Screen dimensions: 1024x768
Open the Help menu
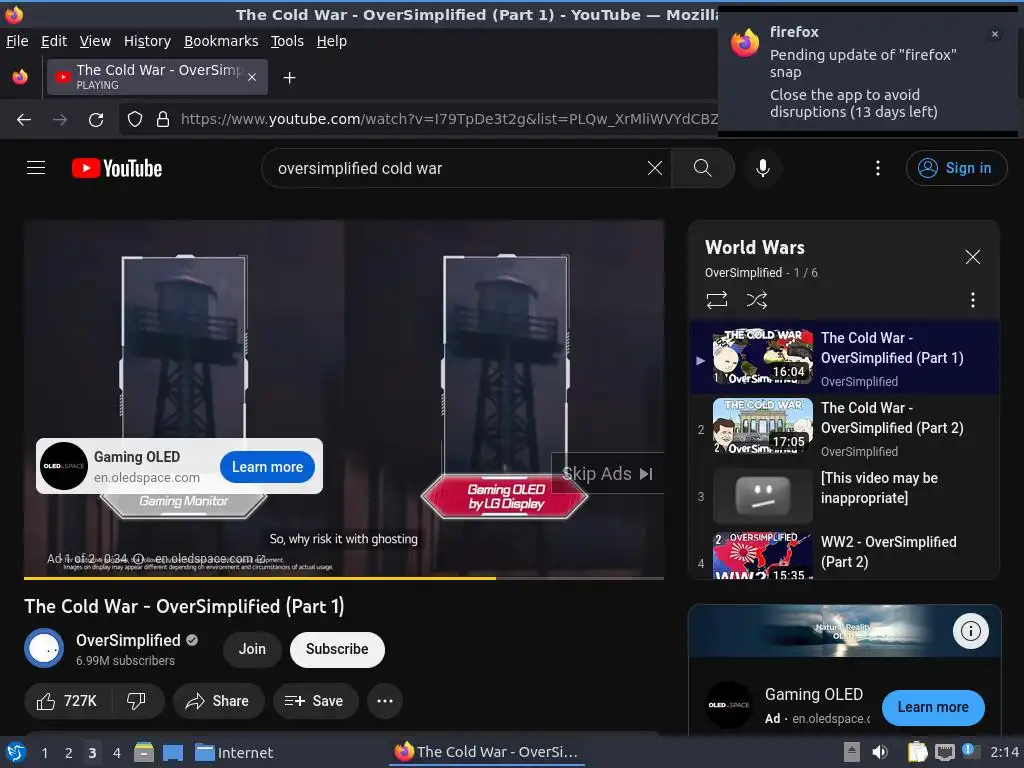click(332, 41)
